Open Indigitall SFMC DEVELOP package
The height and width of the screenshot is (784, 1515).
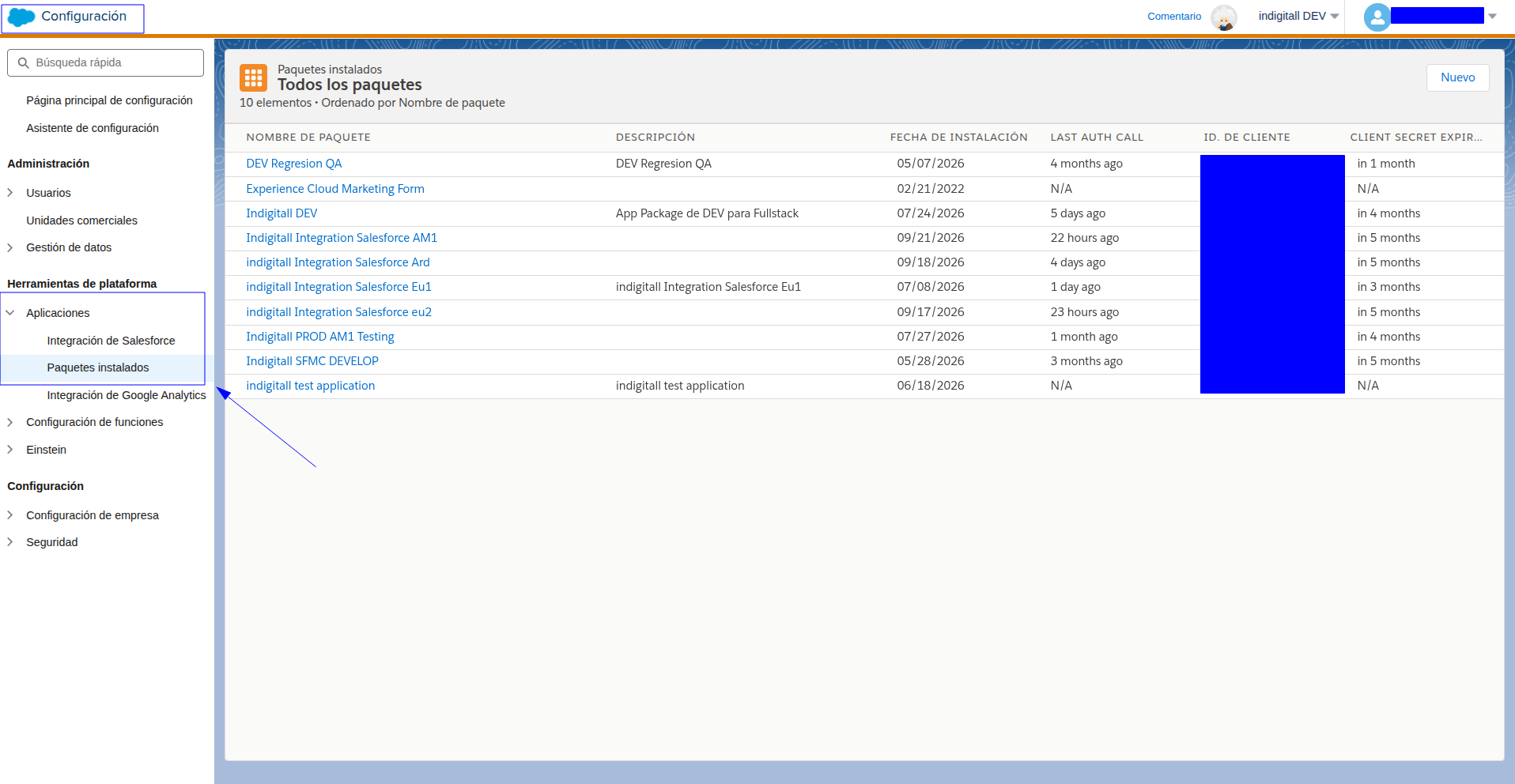pos(312,361)
